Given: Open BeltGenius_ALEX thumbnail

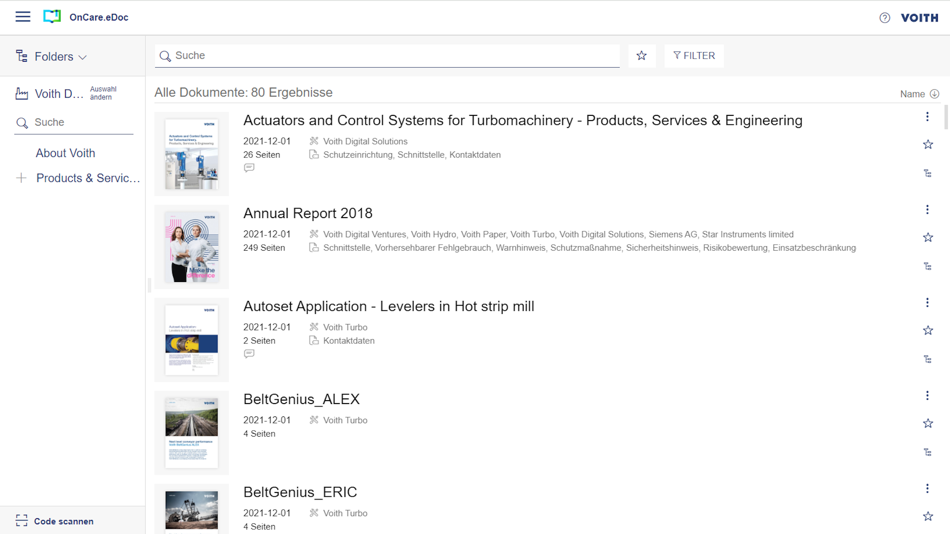Looking at the screenshot, I should pyautogui.click(x=191, y=433).
